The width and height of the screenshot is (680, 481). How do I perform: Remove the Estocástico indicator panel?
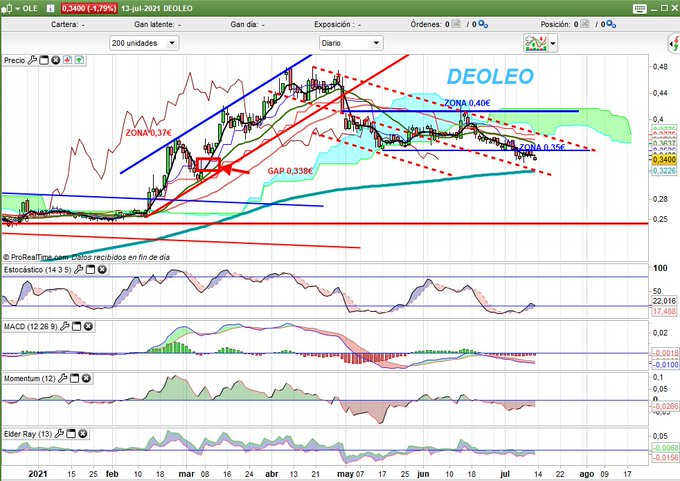click(x=102, y=270)
